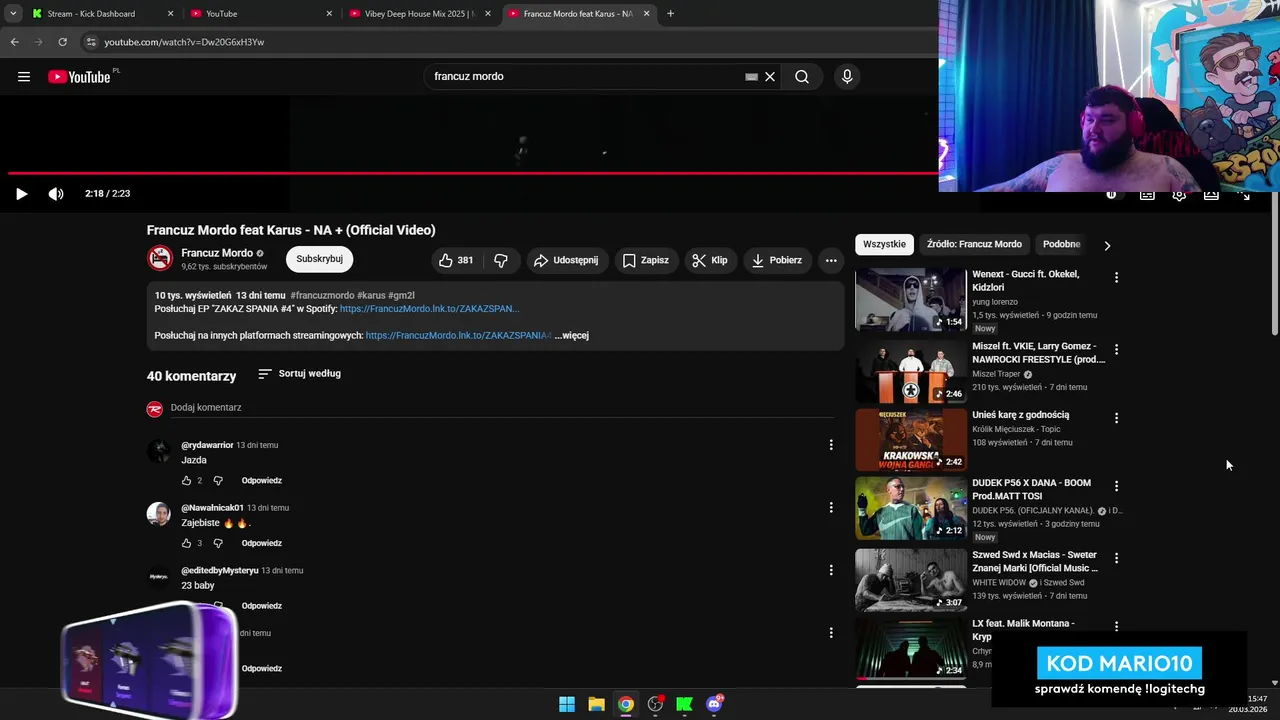This screenshot has height=720, width=1280.
Task: Start voice search with microphone icon
Action: [847, 77]
